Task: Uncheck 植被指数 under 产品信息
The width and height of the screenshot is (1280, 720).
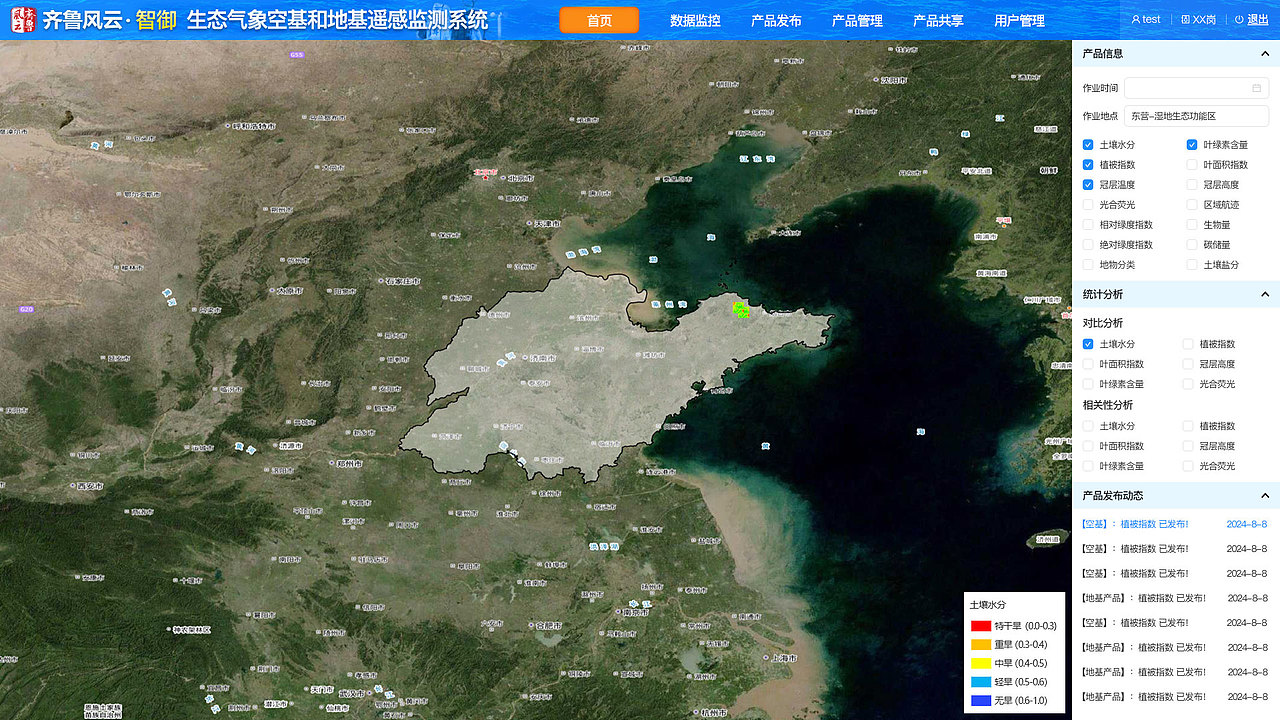Action: 1088,165
